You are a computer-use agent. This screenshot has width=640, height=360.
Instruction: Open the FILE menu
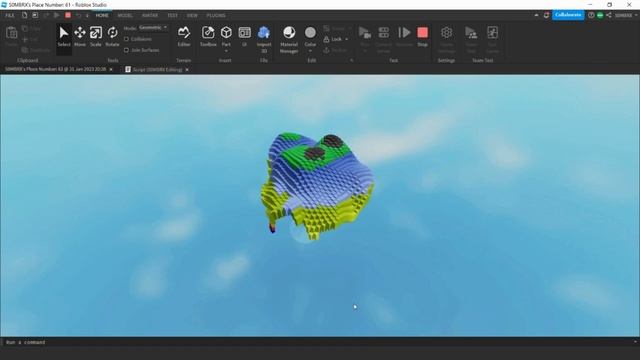[10, 15]
